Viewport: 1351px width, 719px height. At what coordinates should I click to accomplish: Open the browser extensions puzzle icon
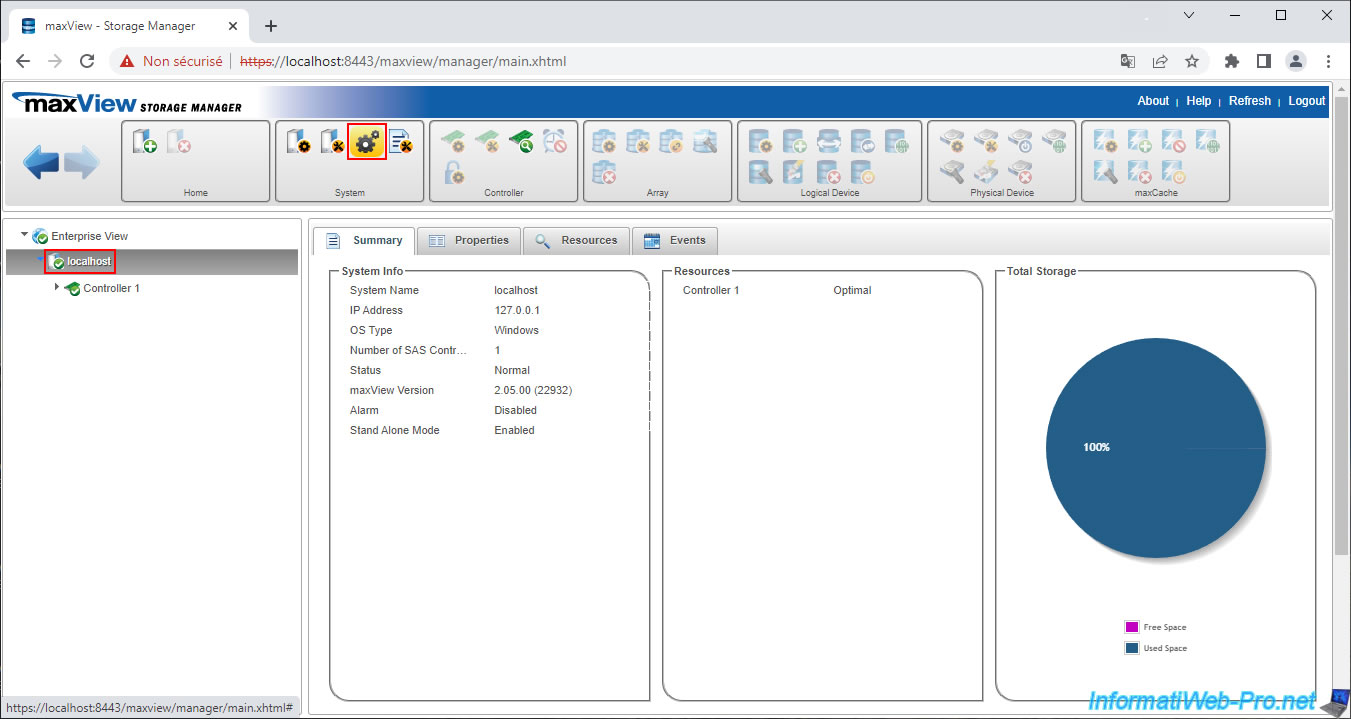pyautogui.click(x=1232, y=61)
